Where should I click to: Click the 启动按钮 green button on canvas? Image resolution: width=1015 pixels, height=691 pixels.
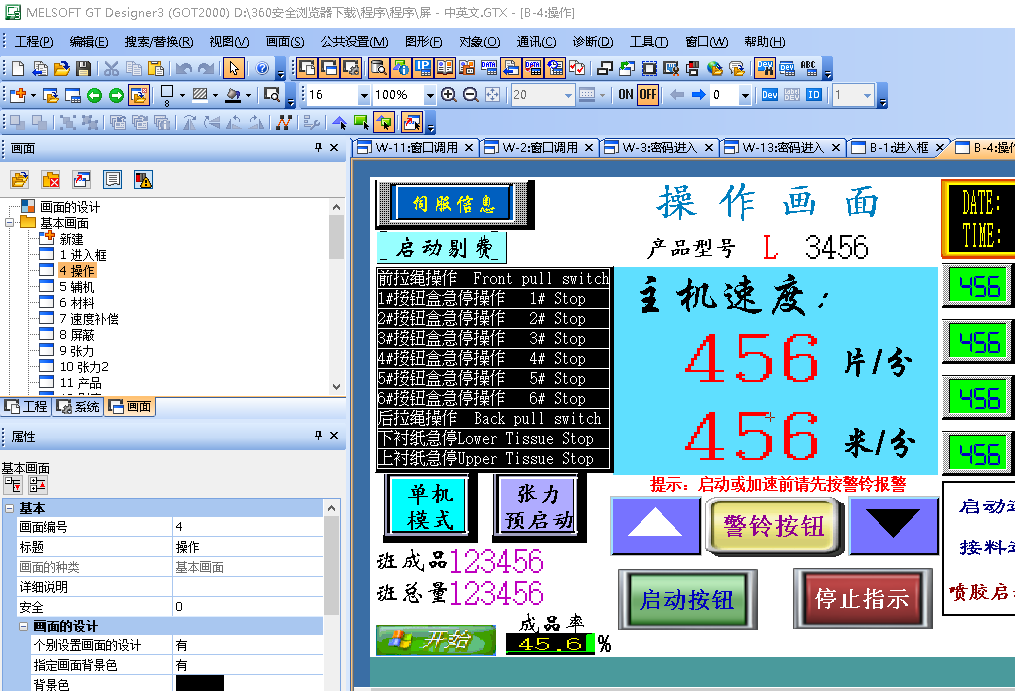click(x=686, y=599)
